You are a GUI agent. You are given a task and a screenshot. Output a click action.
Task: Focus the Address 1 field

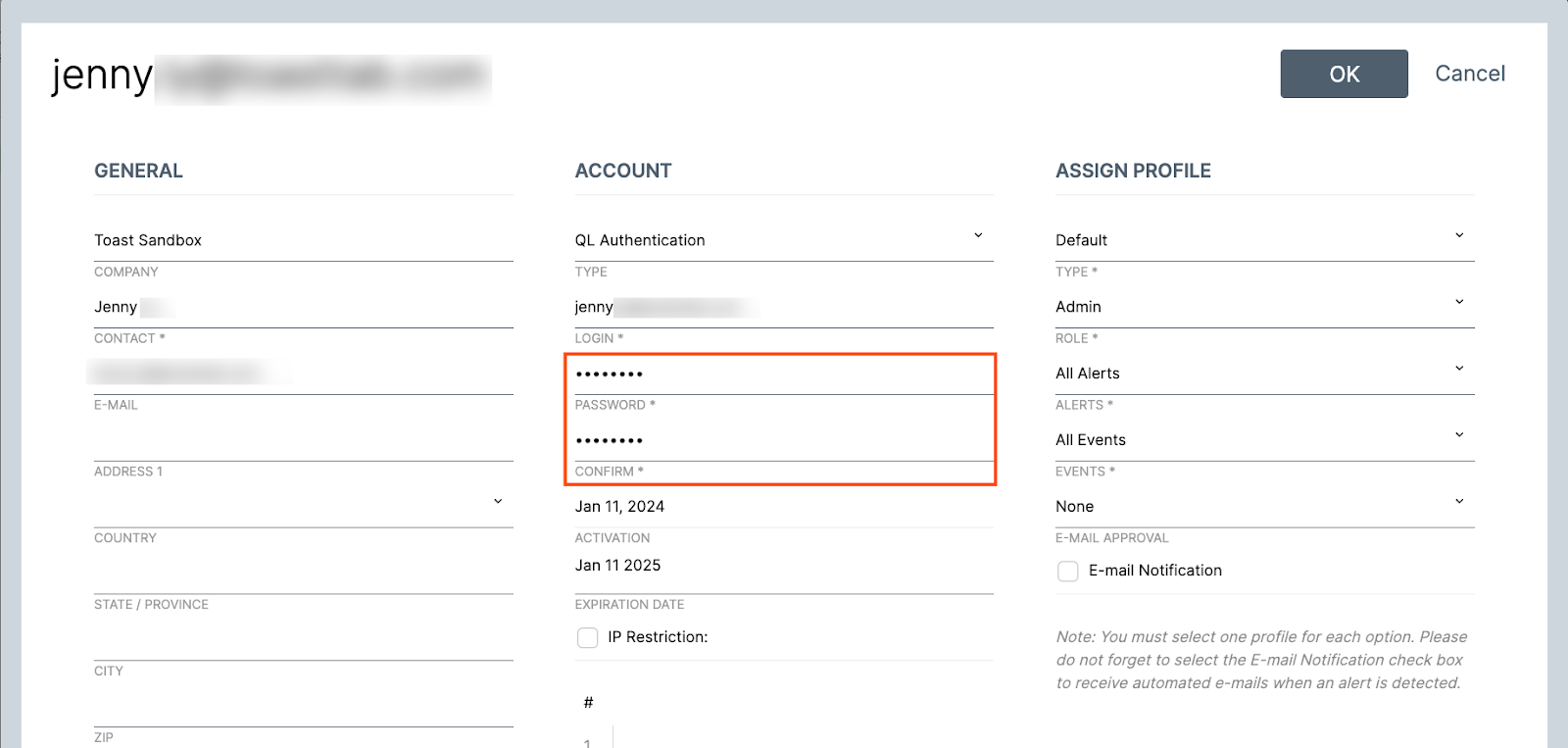click(303, 440)
